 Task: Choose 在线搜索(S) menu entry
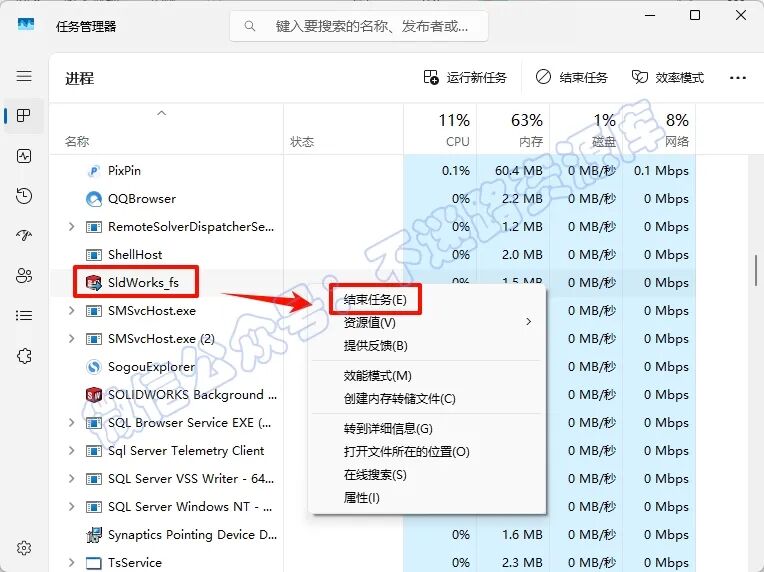point(375,475)
